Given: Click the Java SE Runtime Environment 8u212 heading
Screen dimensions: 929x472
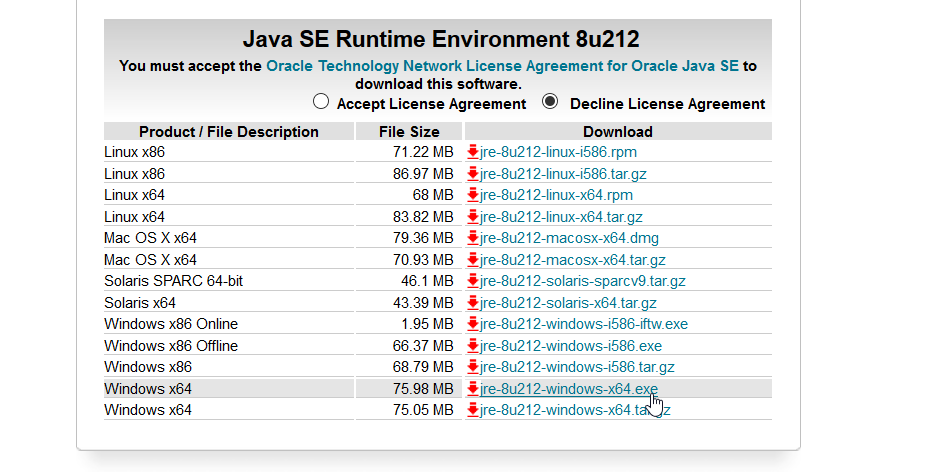Looking at the screenshot, I should (x=441, y=39).
